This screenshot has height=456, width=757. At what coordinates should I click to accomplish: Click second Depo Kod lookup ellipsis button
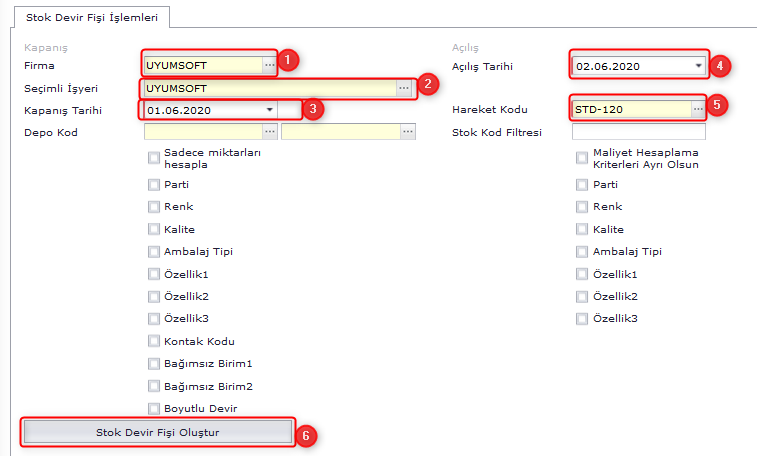pos(407,131)
